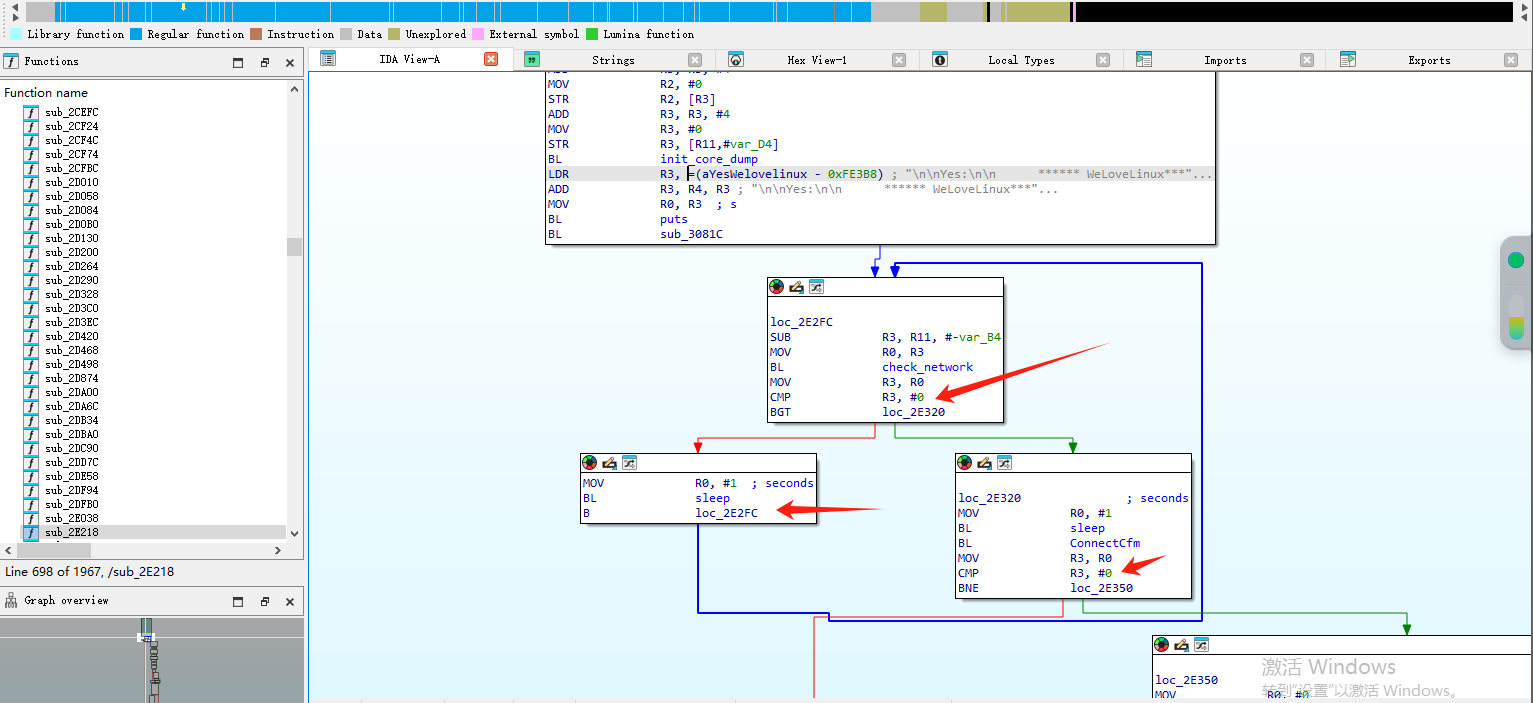
Task: Click function list scroll-up arrow
Action: (x=294, y=89)
